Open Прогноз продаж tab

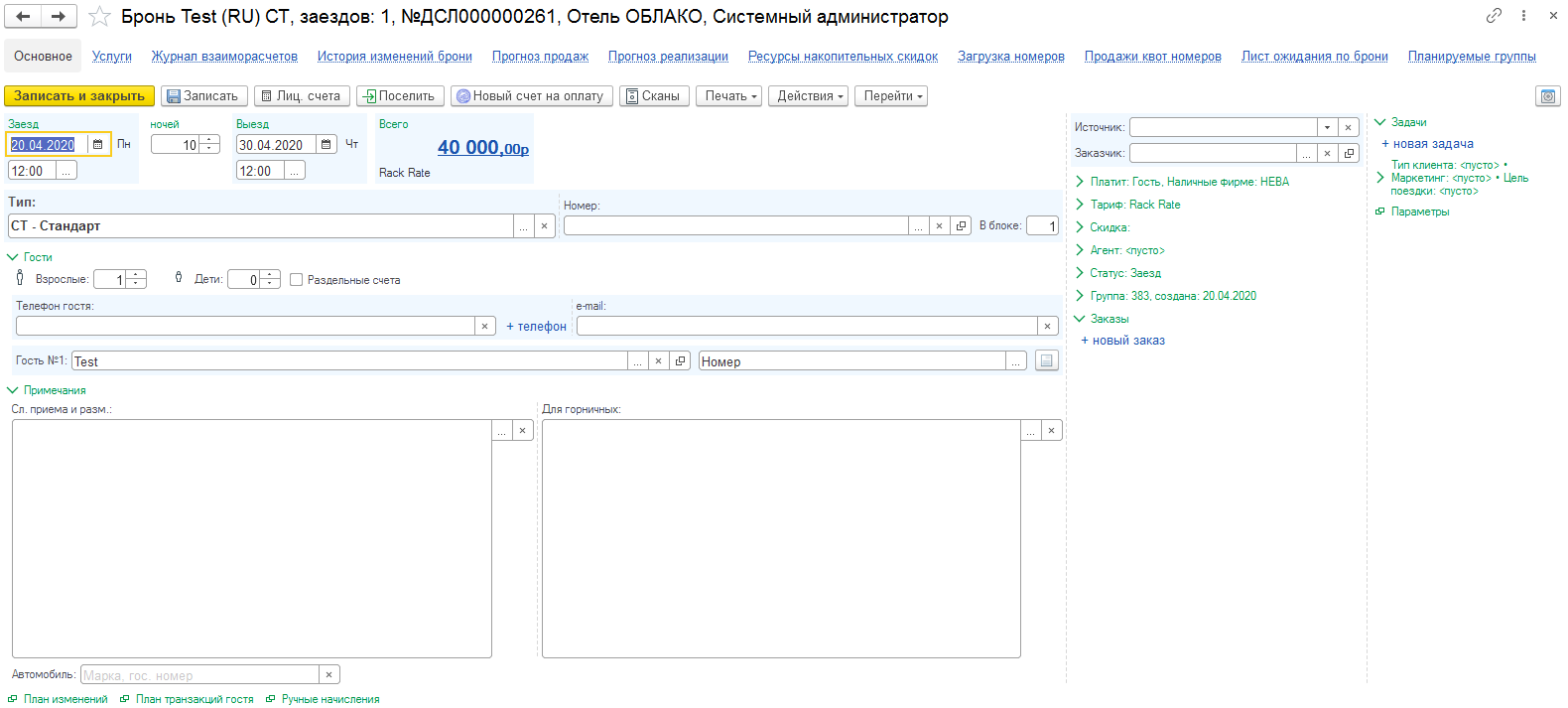tap(541, 57)
